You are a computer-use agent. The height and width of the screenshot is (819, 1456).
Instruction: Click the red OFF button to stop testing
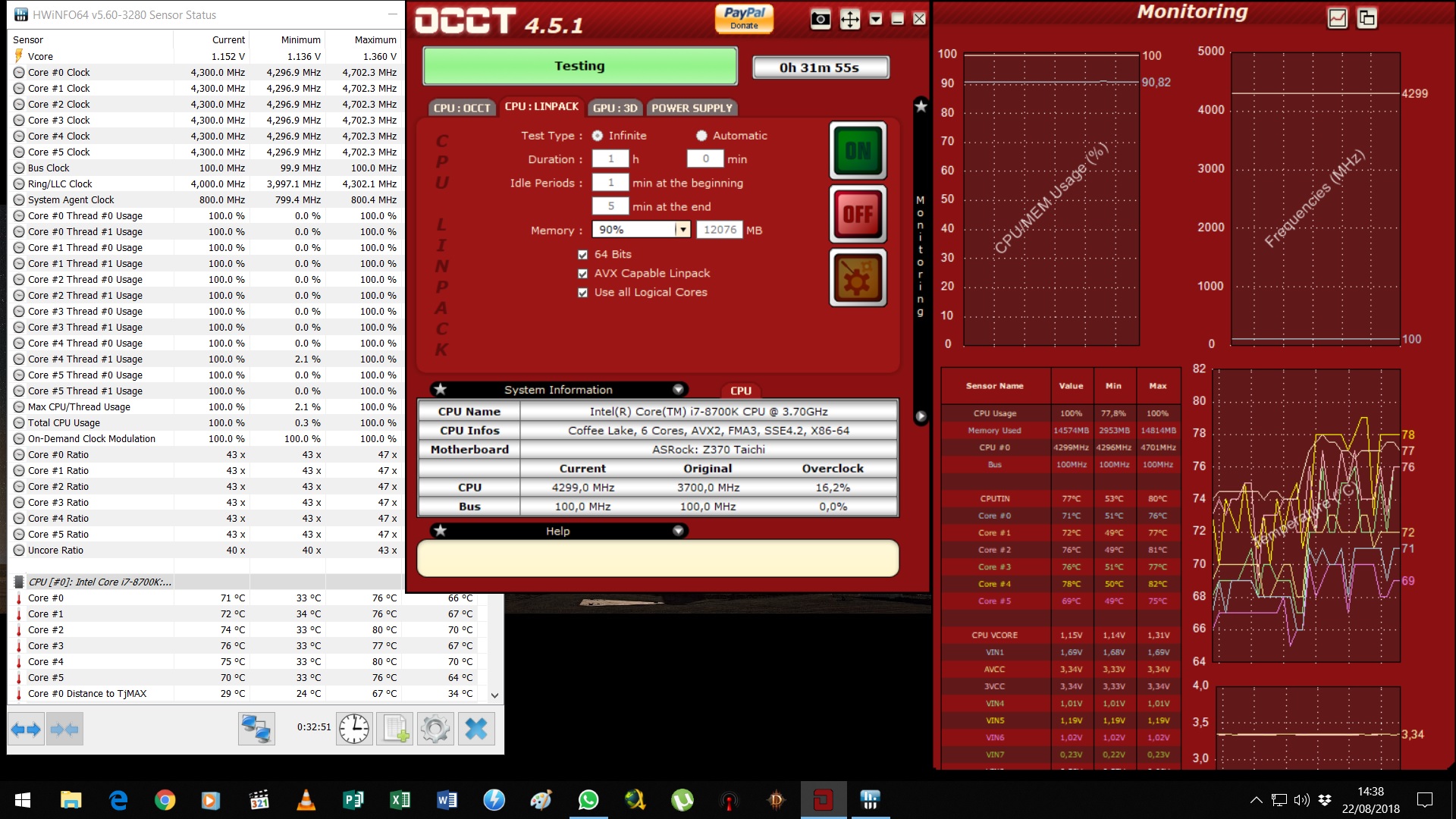(x=858, y=214)
